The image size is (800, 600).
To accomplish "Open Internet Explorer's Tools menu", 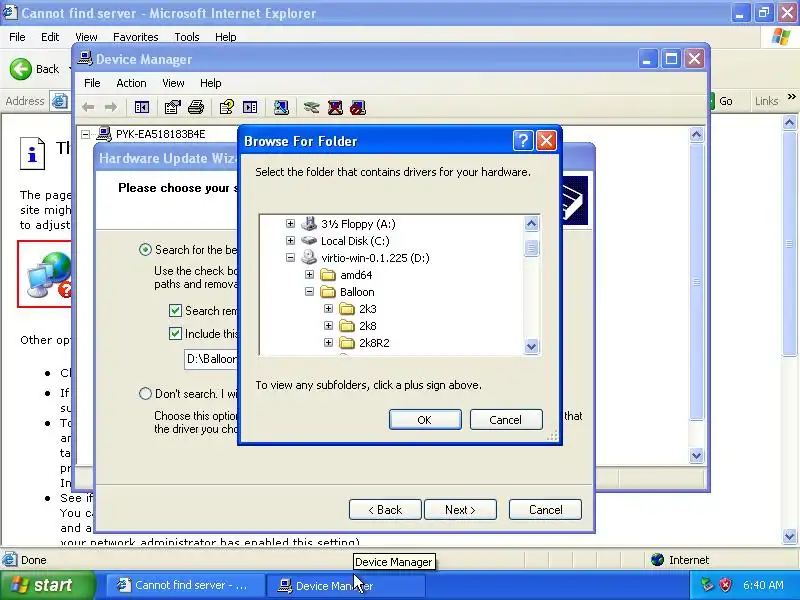I will pos(186,37).
